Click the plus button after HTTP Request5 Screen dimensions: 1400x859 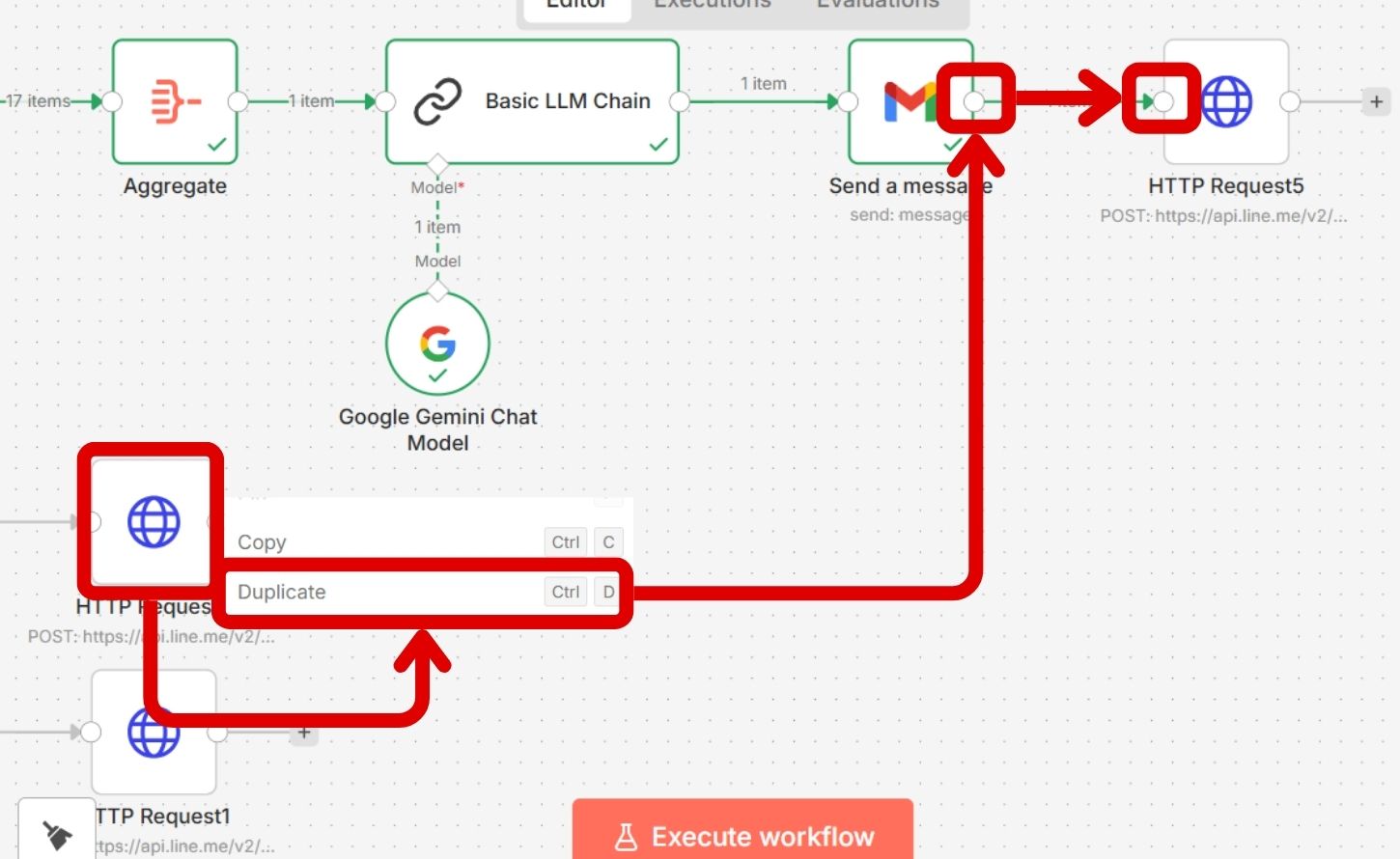point(1376,101)
